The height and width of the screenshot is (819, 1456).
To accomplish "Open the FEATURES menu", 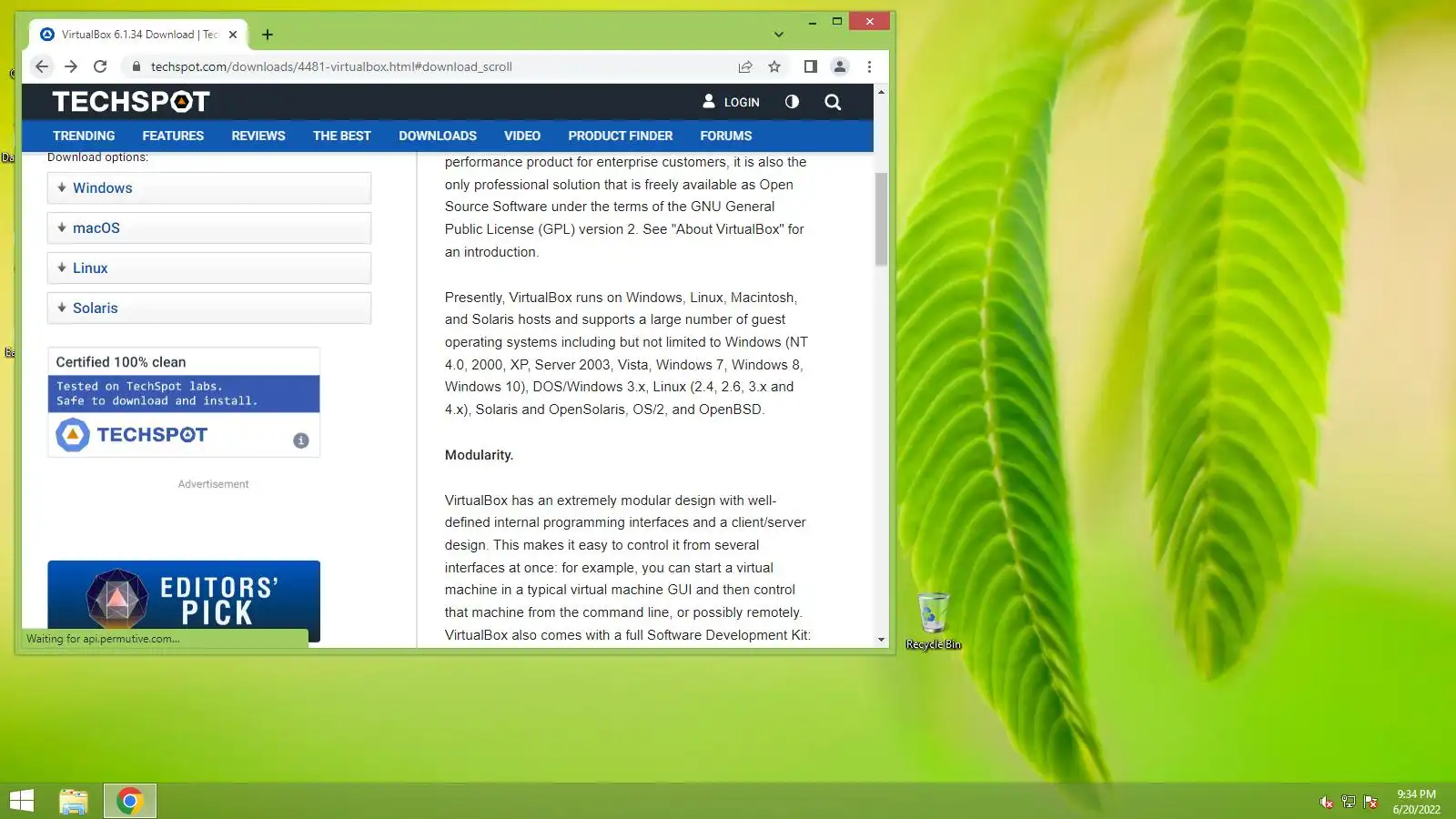I will (173, 136).
